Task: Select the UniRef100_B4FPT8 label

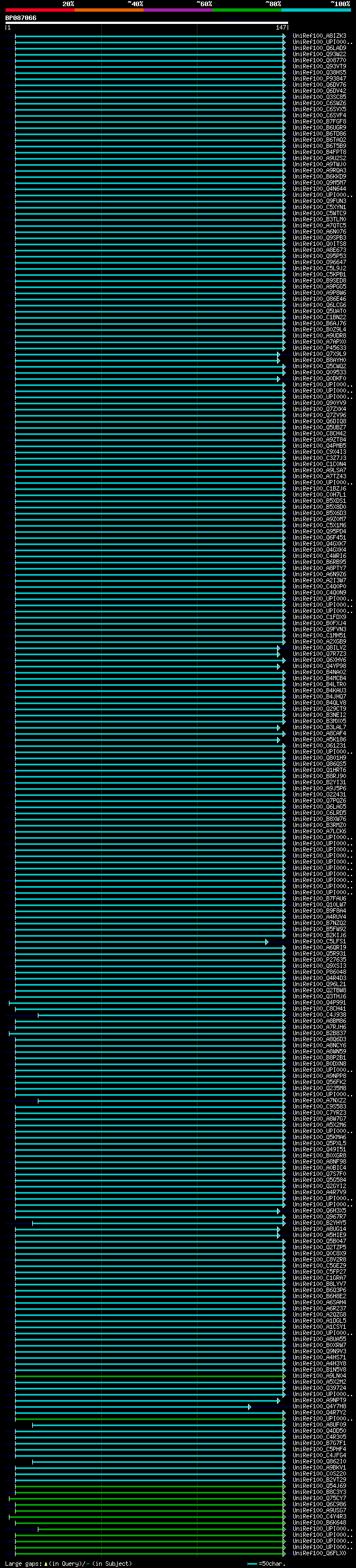Action: tap(319, 152)
